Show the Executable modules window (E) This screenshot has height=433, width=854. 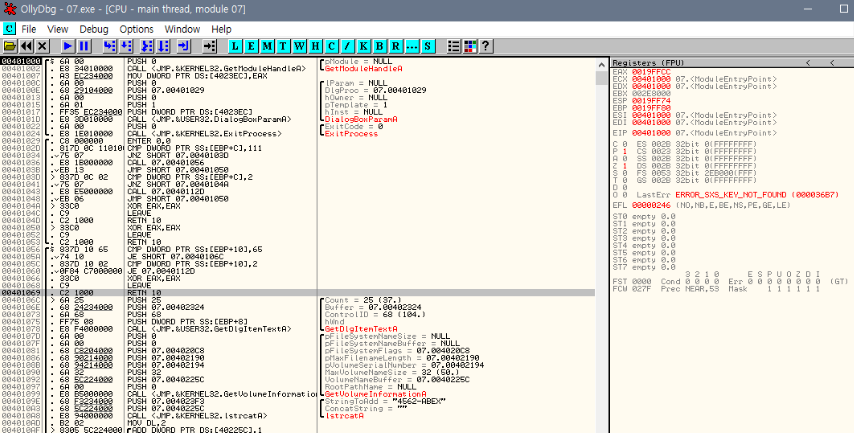click(x=251, y=46)
